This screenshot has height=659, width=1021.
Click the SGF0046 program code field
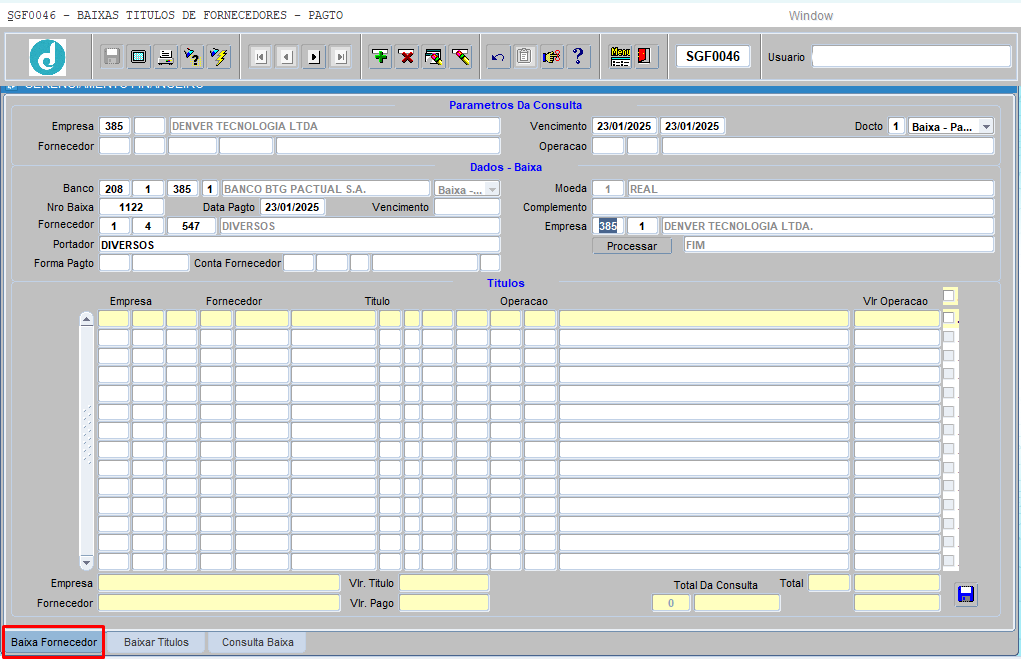(x=712, y=57)
